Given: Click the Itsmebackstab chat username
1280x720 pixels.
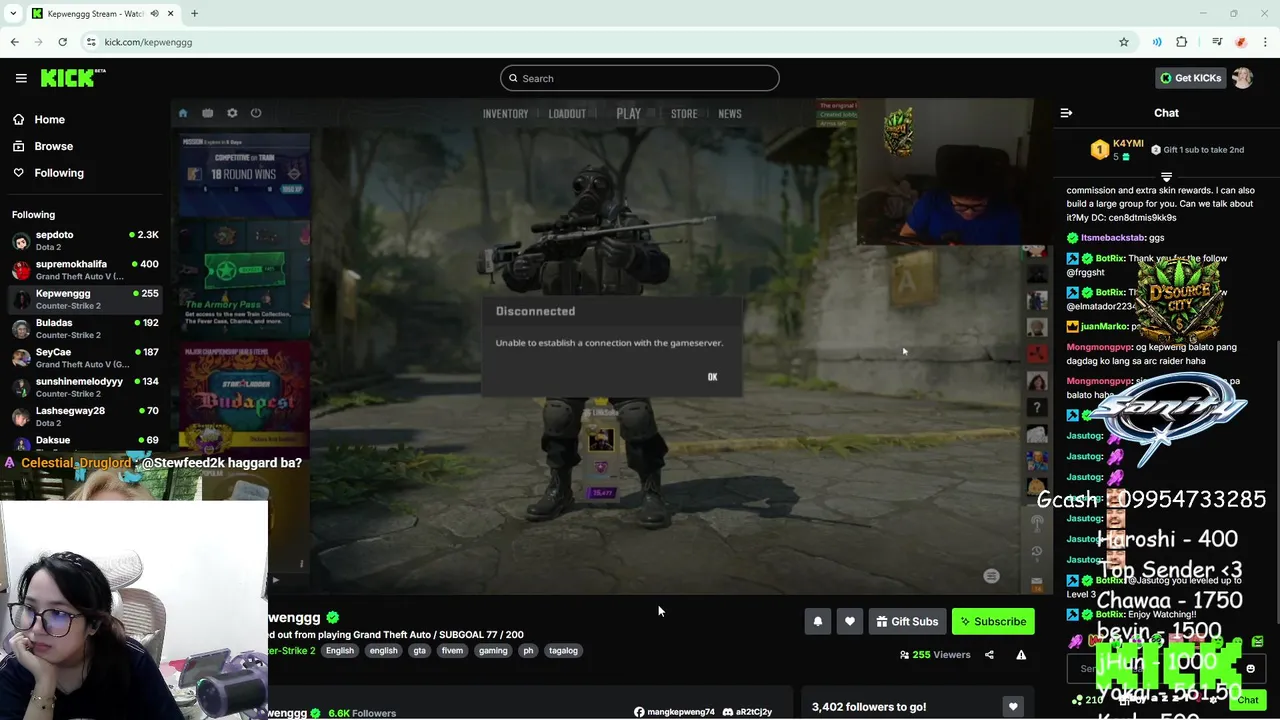Looking at the screenshot, I should [x=1113, y=238].
